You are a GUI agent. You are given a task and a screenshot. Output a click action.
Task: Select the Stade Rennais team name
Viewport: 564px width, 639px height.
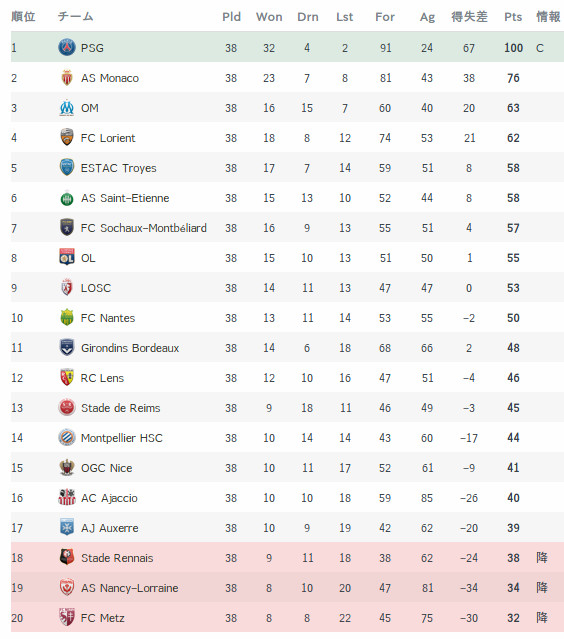(117, 558)
